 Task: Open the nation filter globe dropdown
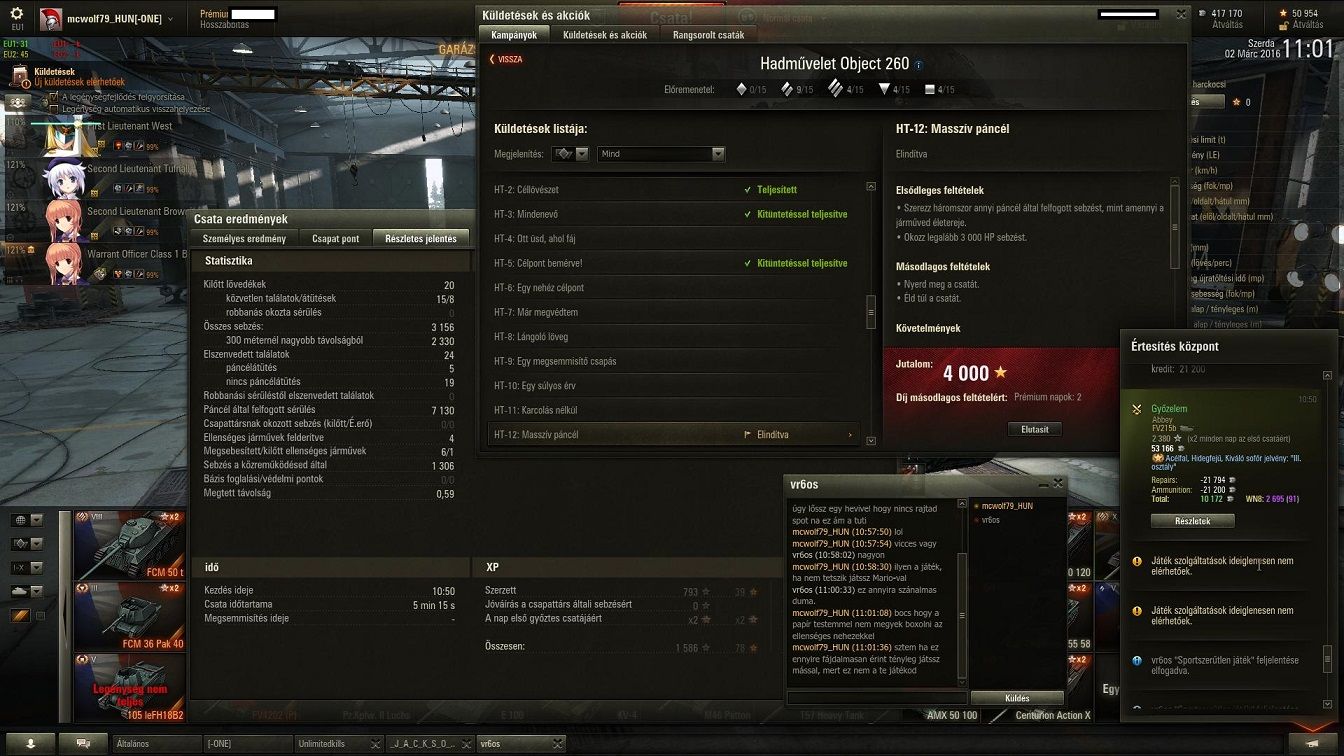click(27, 520)
